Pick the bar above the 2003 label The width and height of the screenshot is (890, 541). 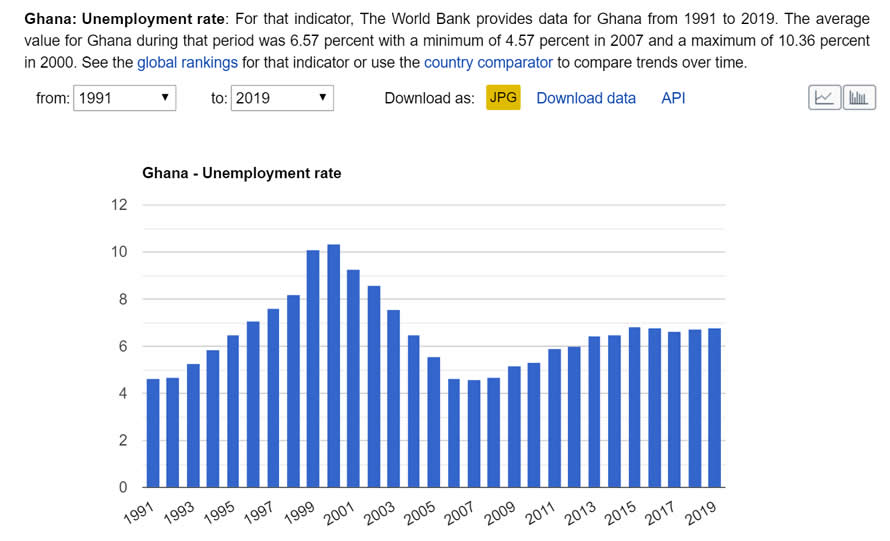pos(393,398)
